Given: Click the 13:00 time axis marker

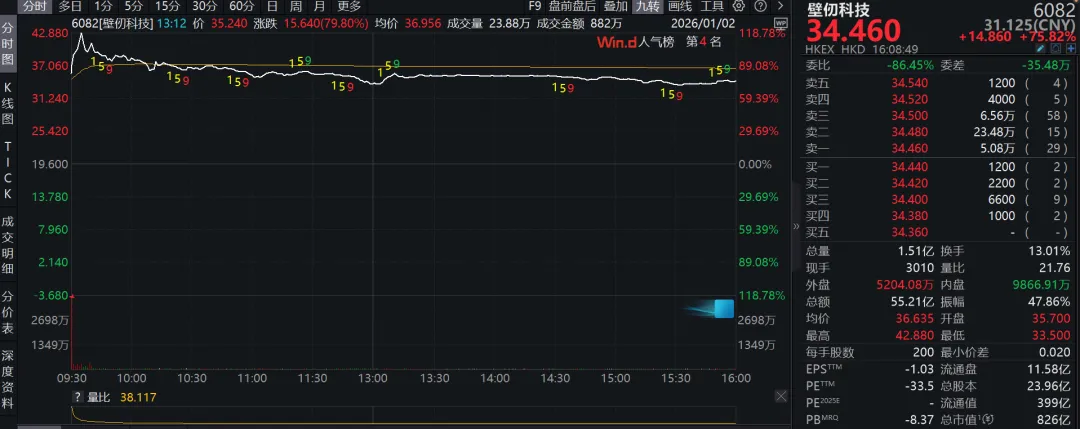Looking at the screenshot, I should (373, 379).
